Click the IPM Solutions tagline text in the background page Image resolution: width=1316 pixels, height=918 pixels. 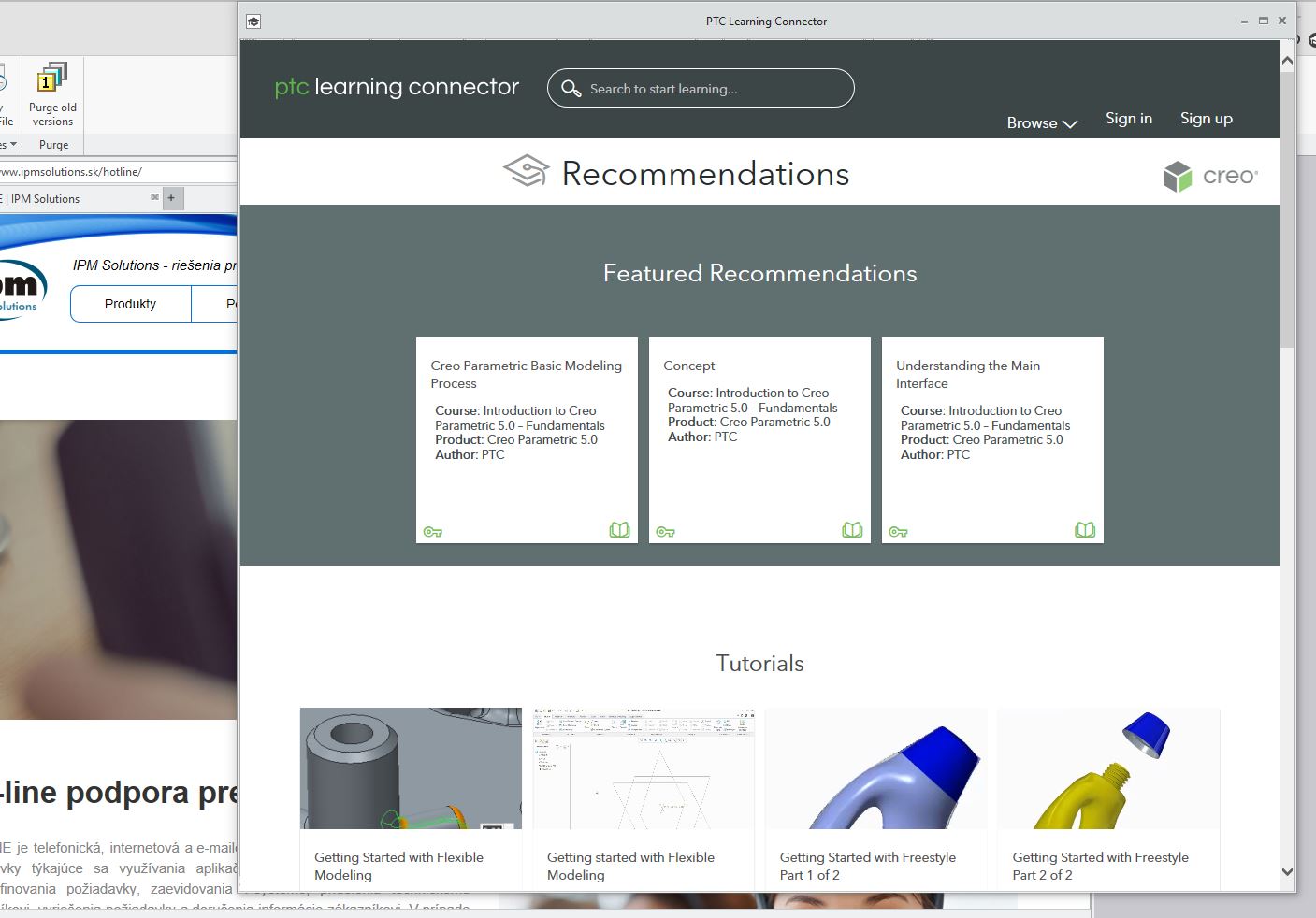click(154, 265)
